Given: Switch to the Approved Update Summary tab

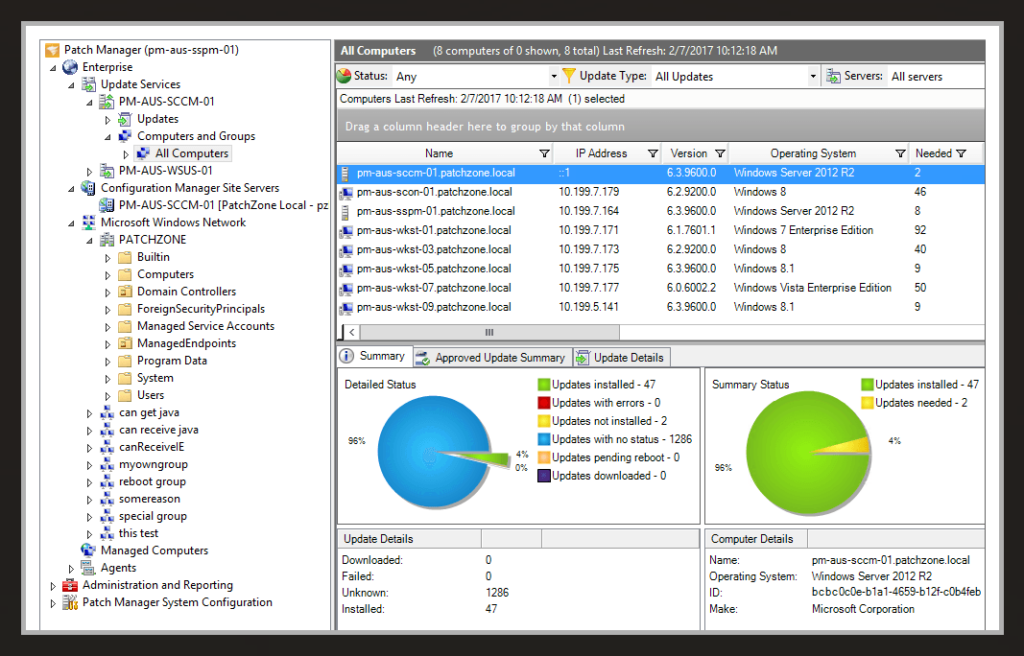Looking at the screenshot, I should coord(495,357).
